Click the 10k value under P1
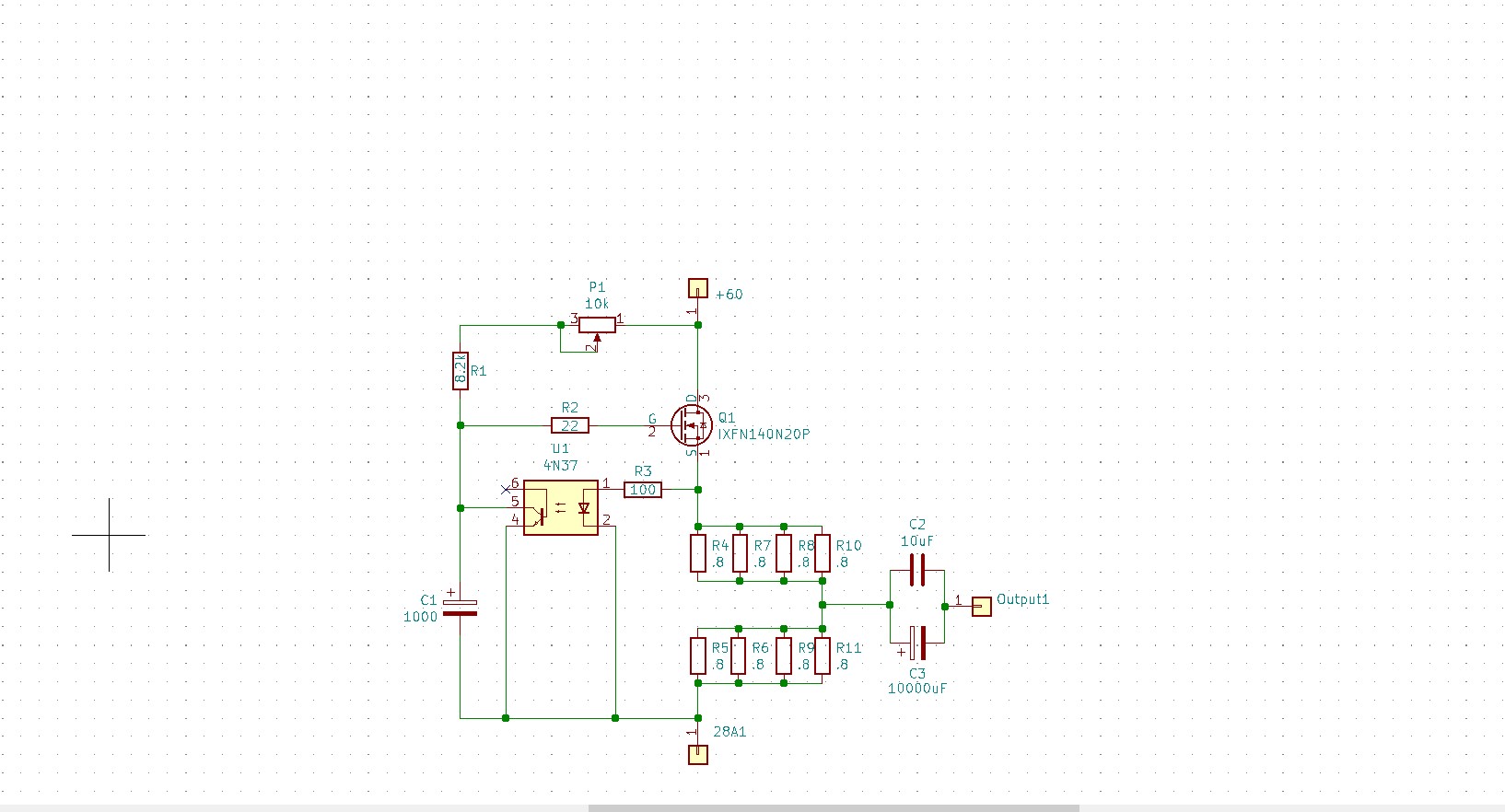Image resolution: width=1505 pixels, height=812 pixels. click(x=597, y=304)
